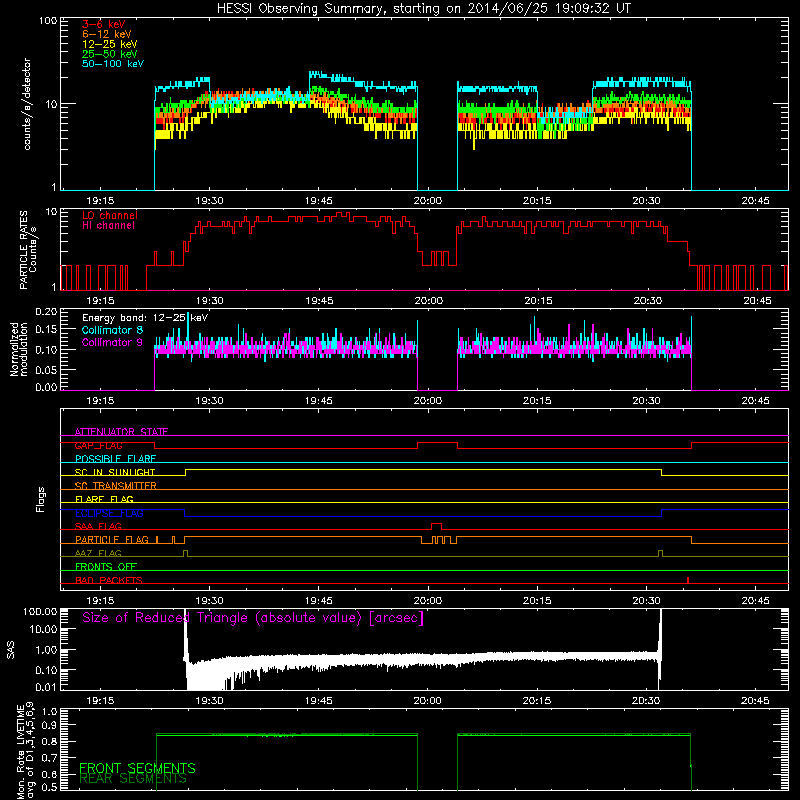This screenshot has height=800, width=800.
Task: Click the PARTICLE RATES axis label
Action: click(x=28, y=250)
